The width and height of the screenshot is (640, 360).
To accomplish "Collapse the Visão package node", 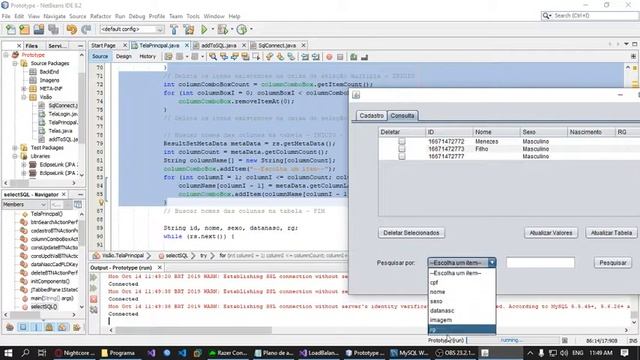I will pos(24,97).
